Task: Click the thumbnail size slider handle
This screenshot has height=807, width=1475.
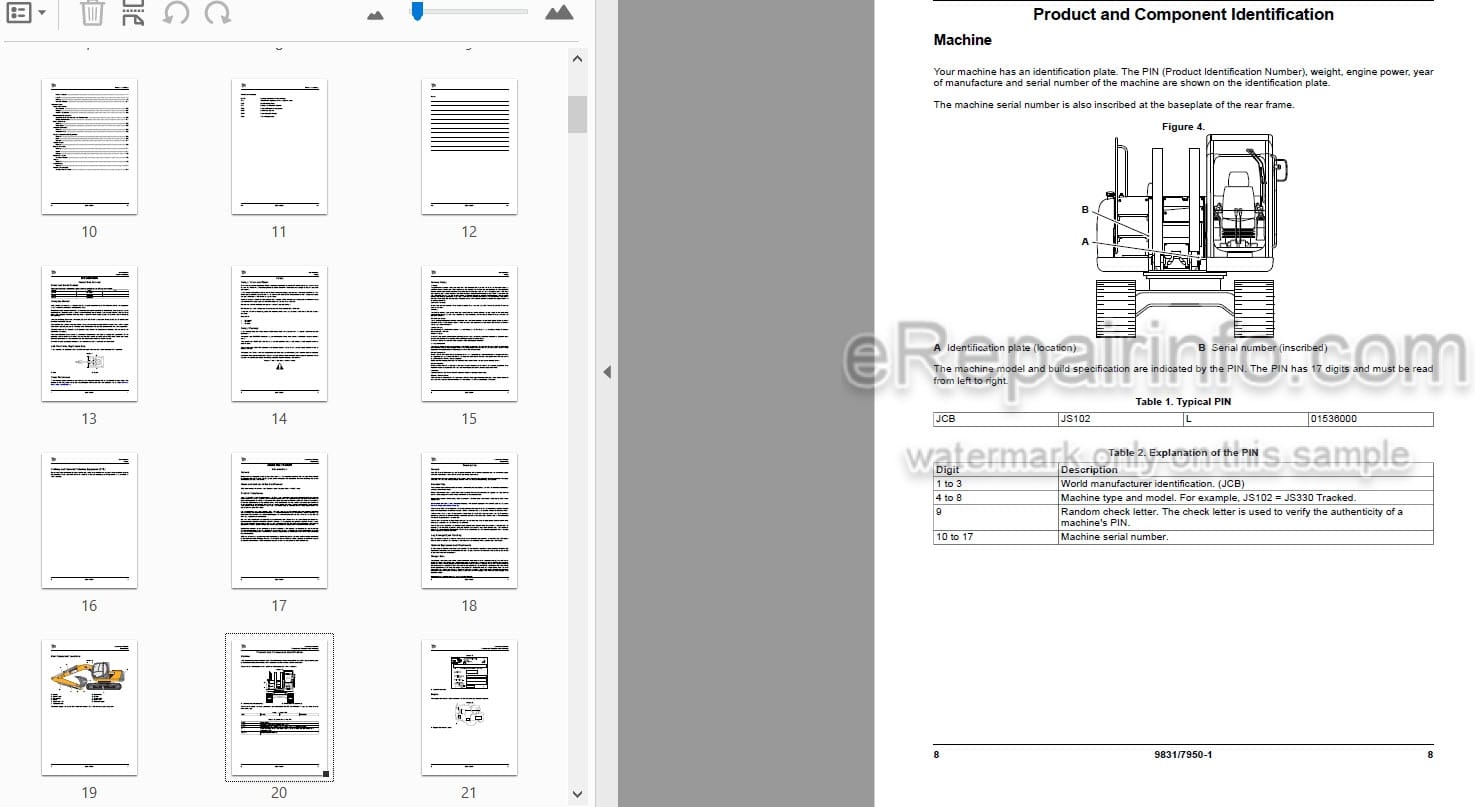Action: [417, 11]
